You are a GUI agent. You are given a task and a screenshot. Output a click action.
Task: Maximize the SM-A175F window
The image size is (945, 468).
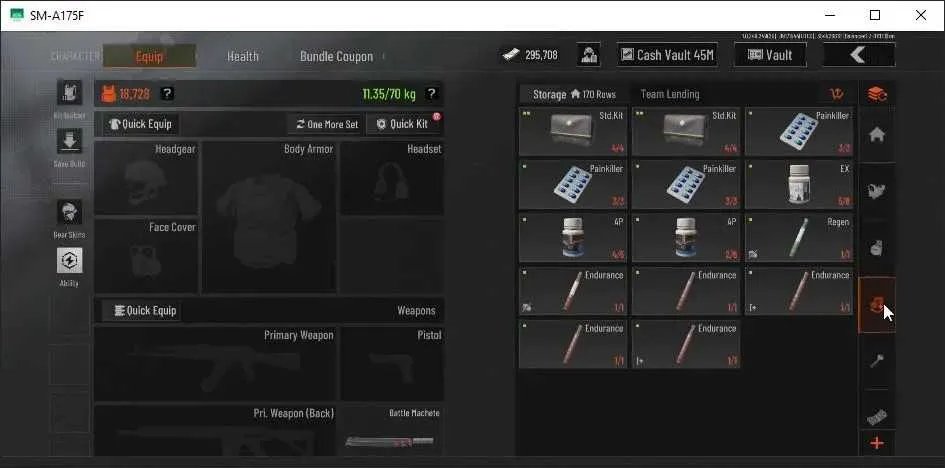click(x=875, y=15)
